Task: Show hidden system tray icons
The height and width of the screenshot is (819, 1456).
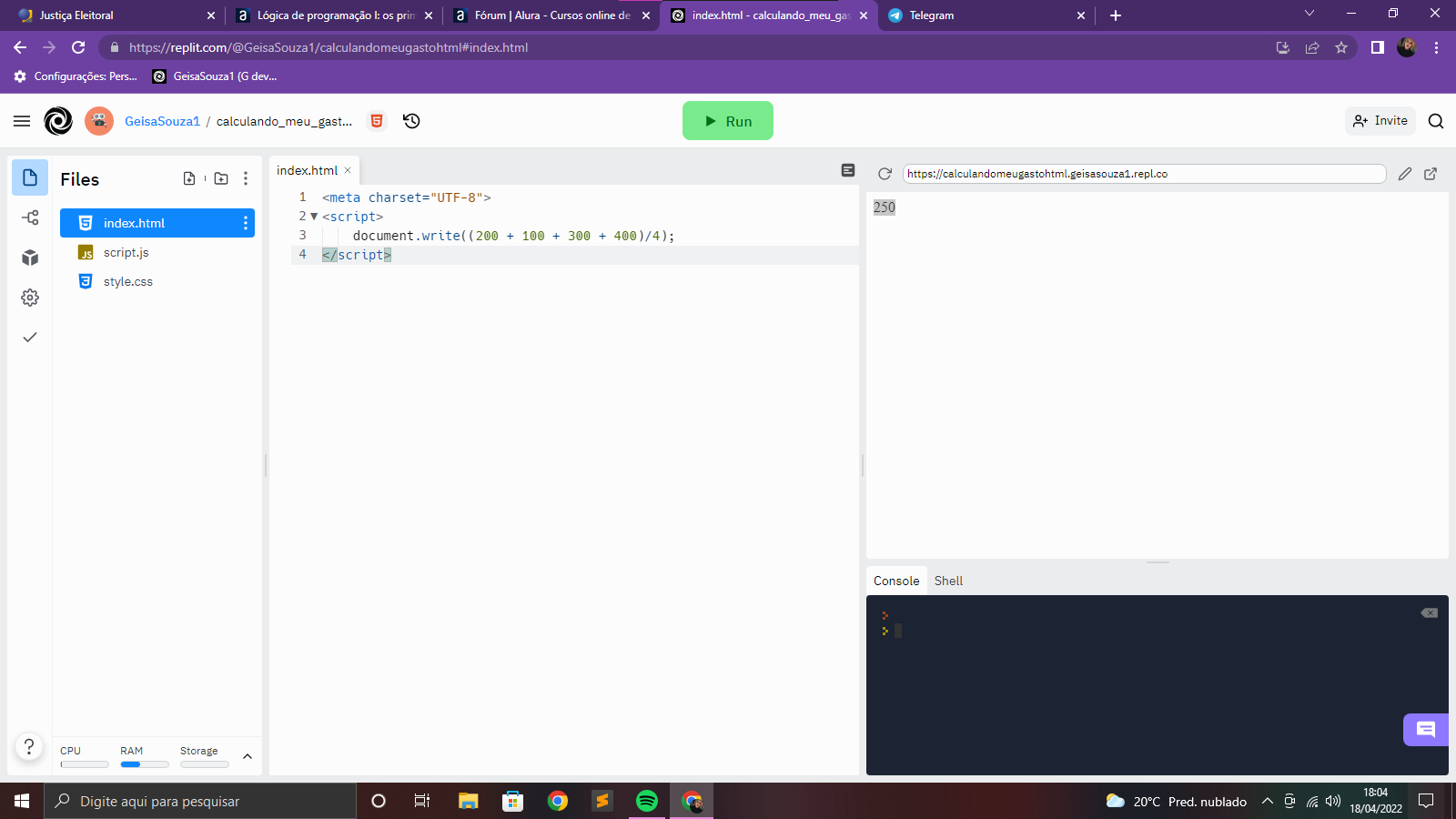Action: tap(1267, 801)
